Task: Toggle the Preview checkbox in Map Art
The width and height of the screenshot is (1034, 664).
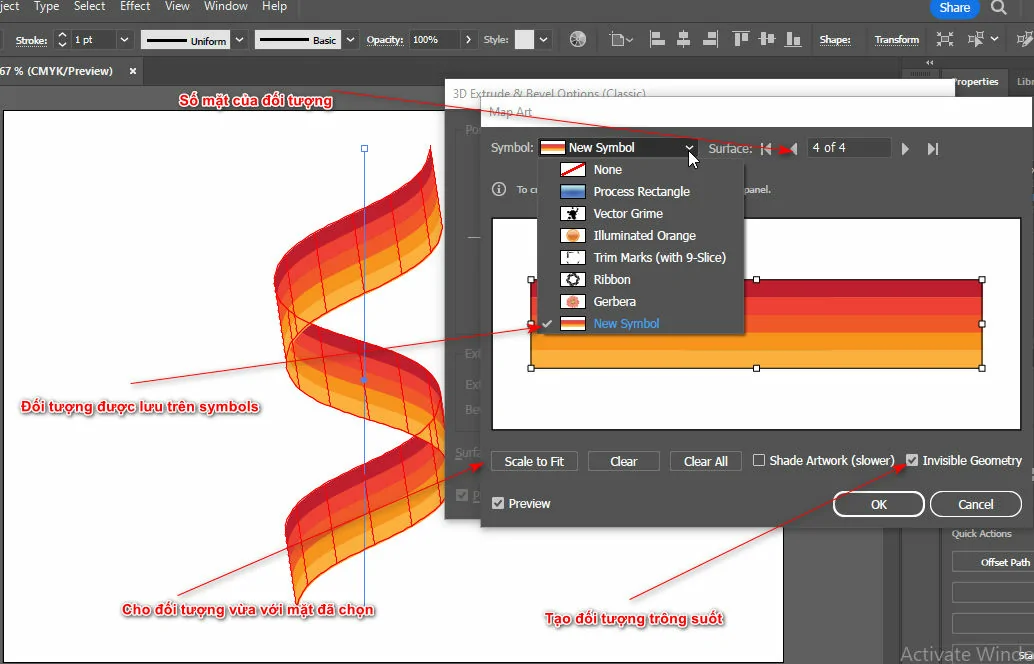Action: pos(498,504)
